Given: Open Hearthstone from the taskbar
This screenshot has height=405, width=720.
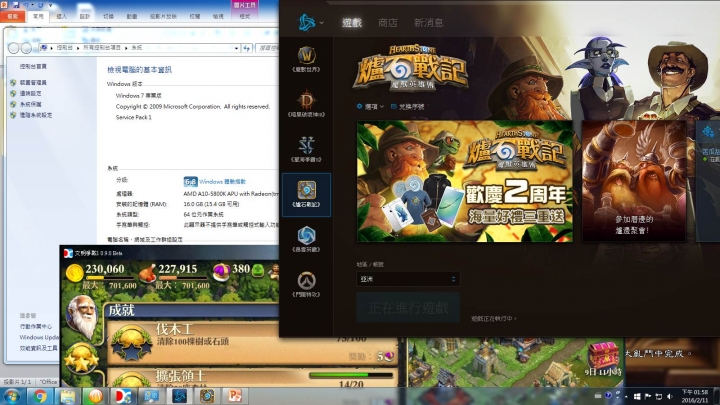Looking at the screenshot, I should pos(207,396).
